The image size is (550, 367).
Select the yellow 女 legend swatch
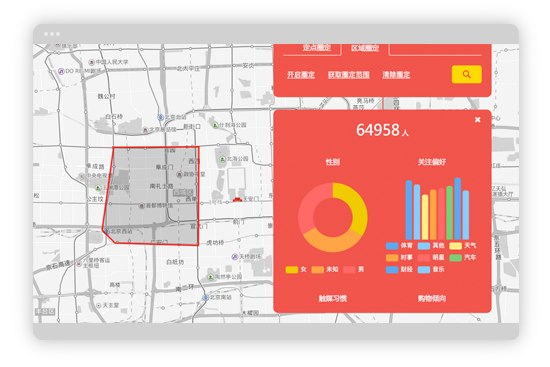(292, 269)
